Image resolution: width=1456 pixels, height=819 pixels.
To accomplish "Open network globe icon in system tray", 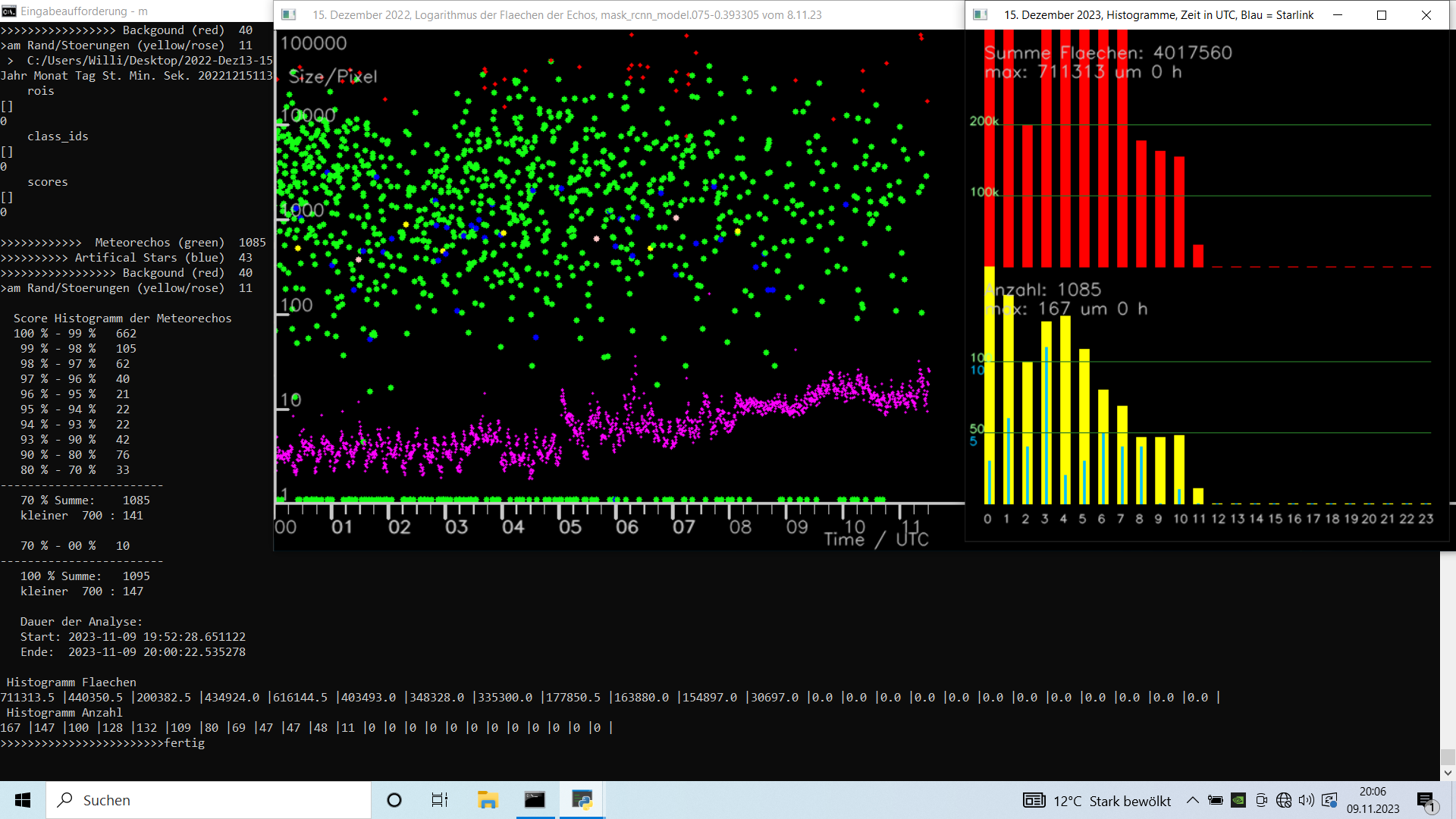I will coord(1284,800).
